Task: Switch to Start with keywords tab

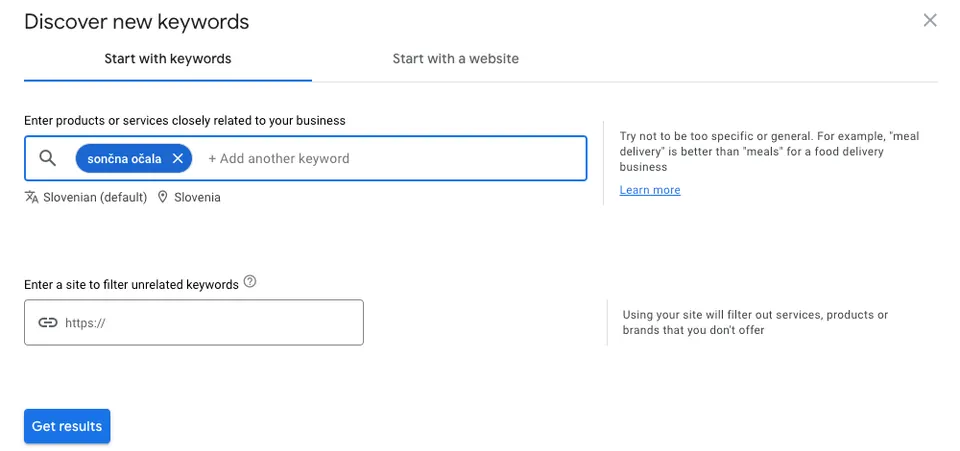Action: click(168, 59)
